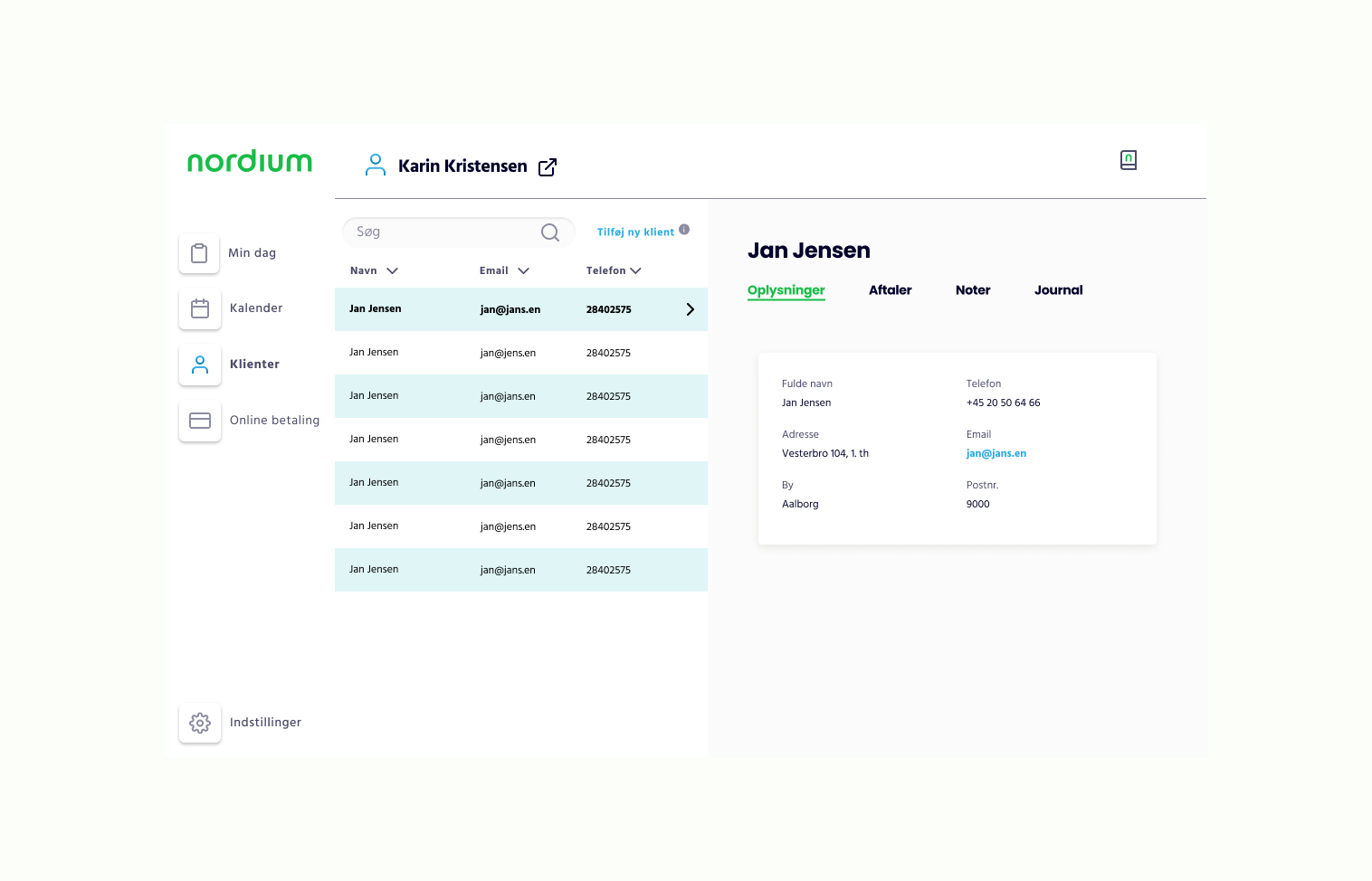Click Tilføj ny klient link

coord(635,232)
